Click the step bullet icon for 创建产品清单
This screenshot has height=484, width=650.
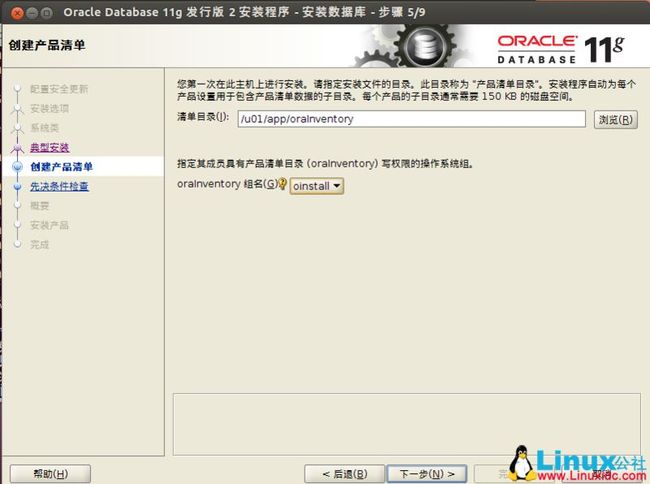click(x=17, y=167)
